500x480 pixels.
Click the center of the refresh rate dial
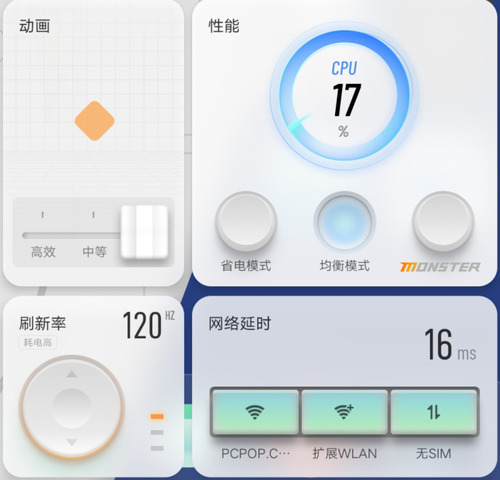click(72, 408)
